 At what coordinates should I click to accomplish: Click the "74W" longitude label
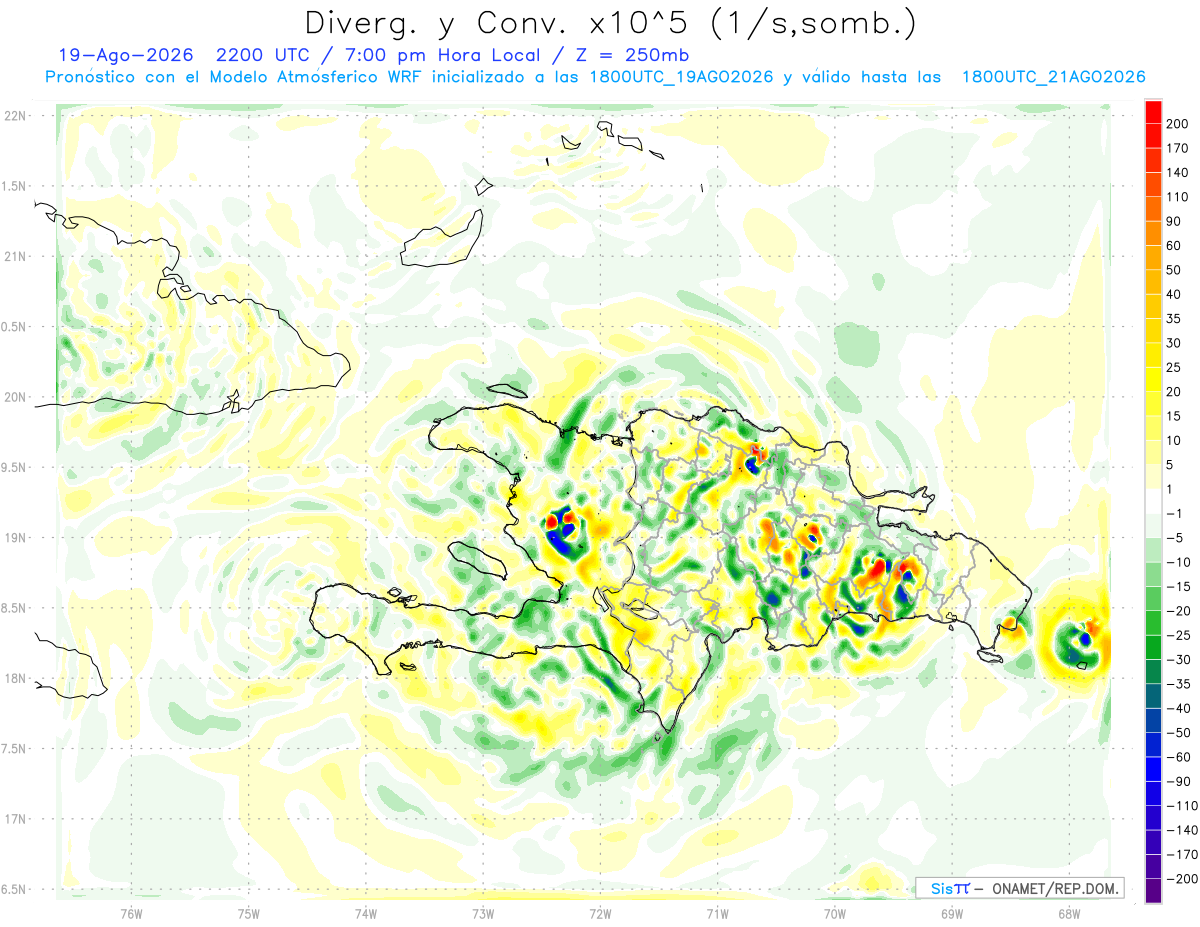366,913
